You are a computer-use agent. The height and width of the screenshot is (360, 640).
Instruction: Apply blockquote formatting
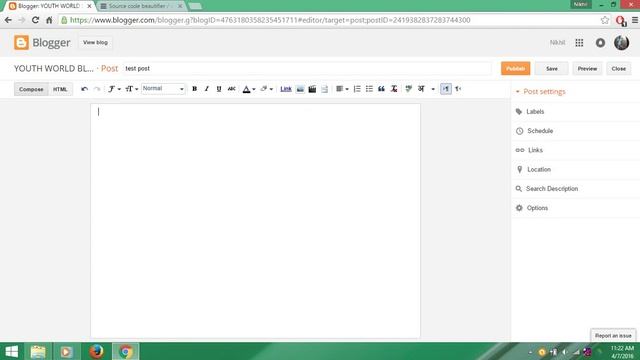(x=381, y=89)
